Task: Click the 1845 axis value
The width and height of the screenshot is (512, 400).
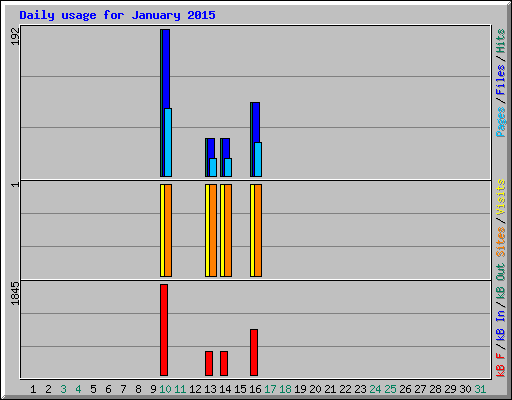Action: 15,293
